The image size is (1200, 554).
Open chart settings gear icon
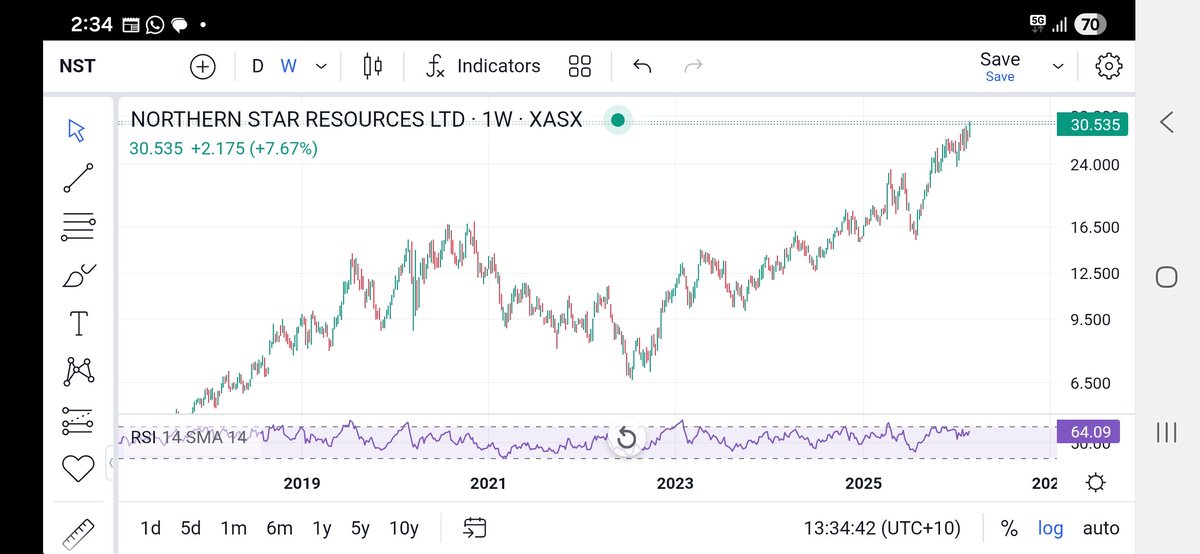tap(1108, 66)
